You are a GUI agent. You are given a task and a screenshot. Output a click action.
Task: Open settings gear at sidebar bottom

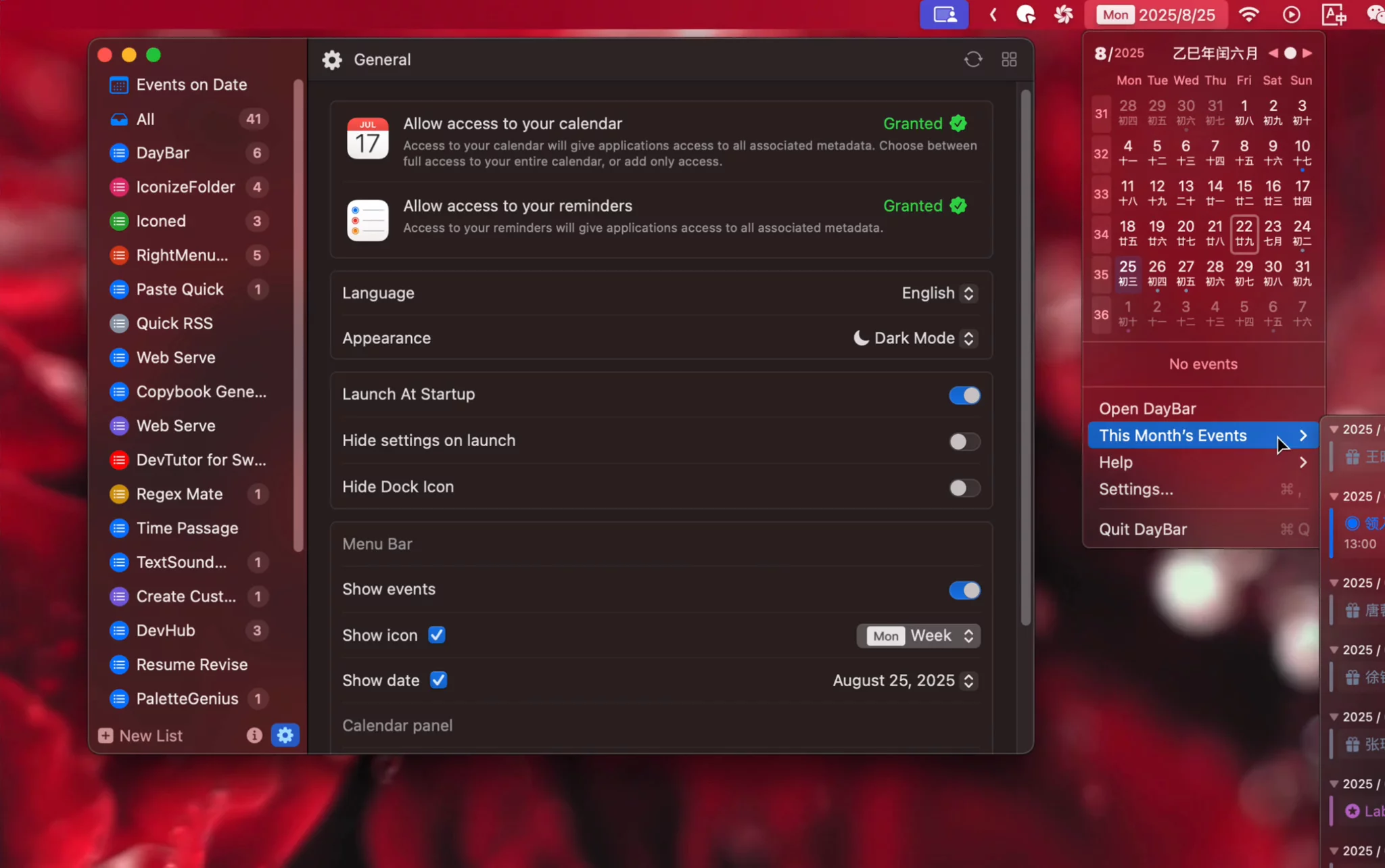coord(285,735)
